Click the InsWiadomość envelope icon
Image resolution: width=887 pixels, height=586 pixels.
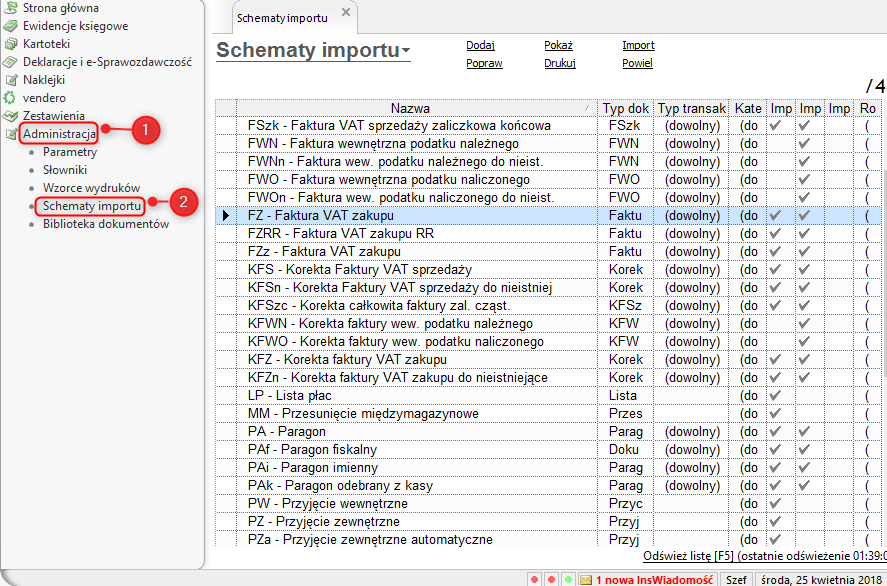[x=584, y=579]
